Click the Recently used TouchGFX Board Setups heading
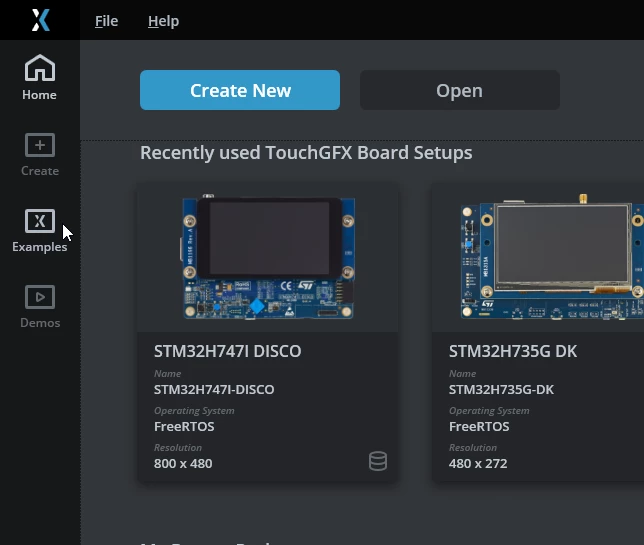644x545 pixels. pos(306,153)
